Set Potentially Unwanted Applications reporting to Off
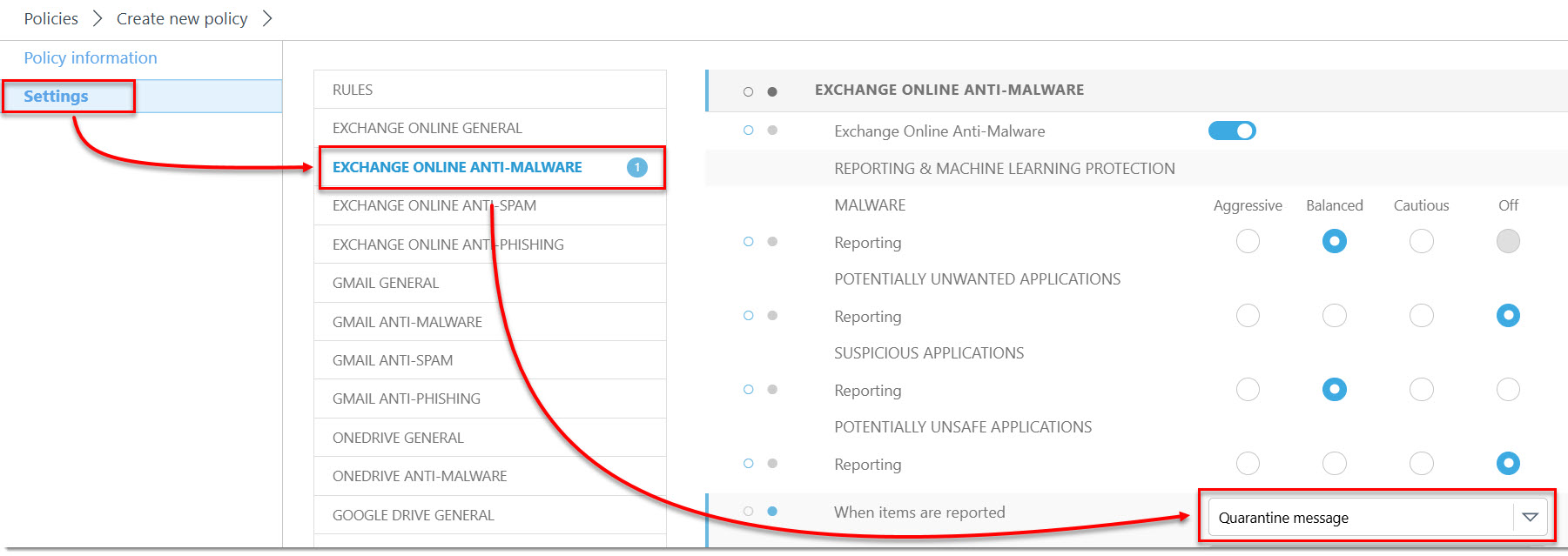1568x556 pixels. [1509, 315]
